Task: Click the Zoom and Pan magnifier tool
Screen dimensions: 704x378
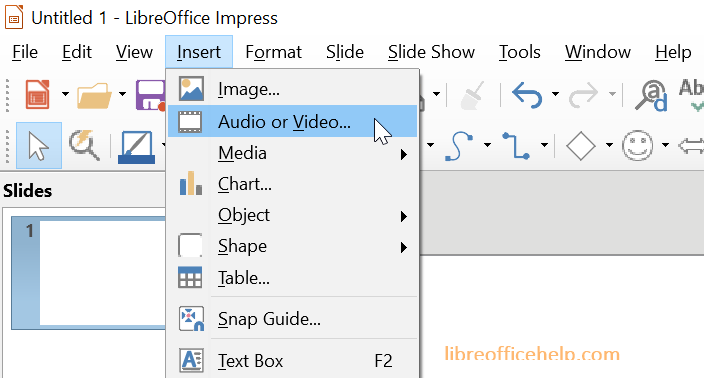Action: (x=84, y=145)
